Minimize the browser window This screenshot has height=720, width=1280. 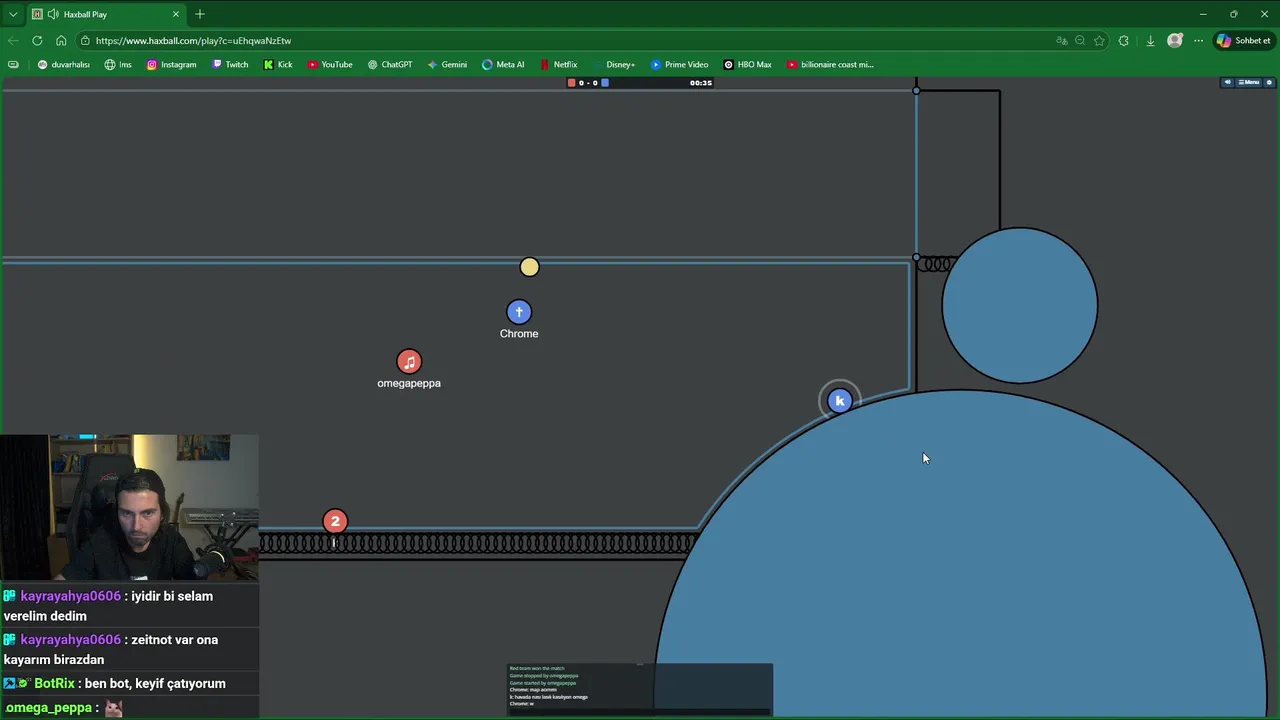pos(1203,14)
